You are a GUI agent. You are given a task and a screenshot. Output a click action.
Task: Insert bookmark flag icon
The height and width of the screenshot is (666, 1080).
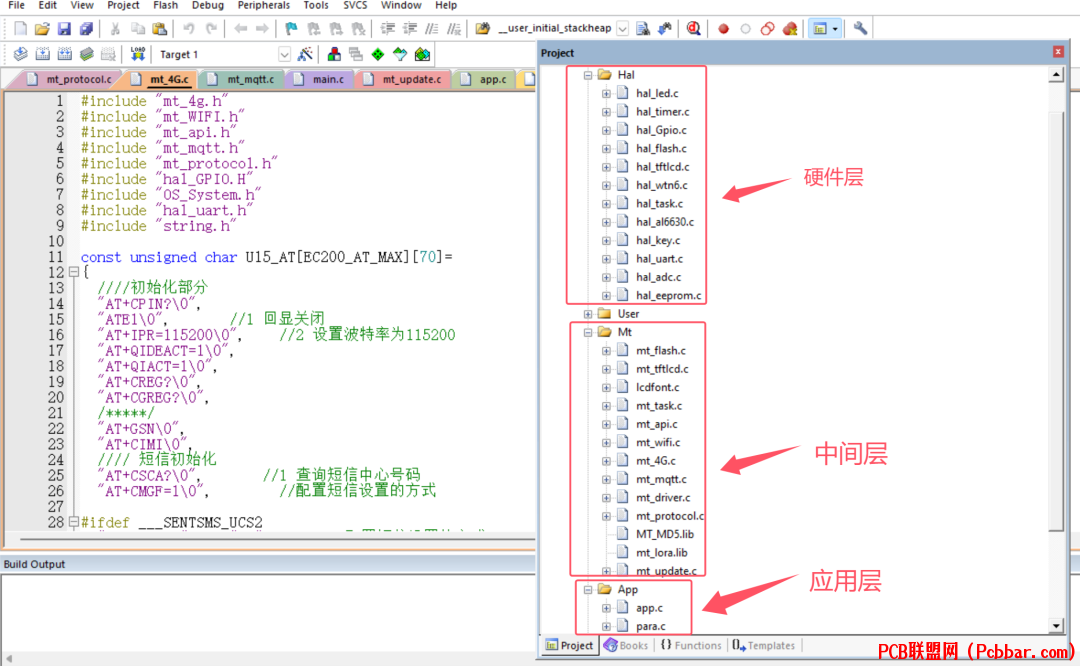click(x=291, y=28)
